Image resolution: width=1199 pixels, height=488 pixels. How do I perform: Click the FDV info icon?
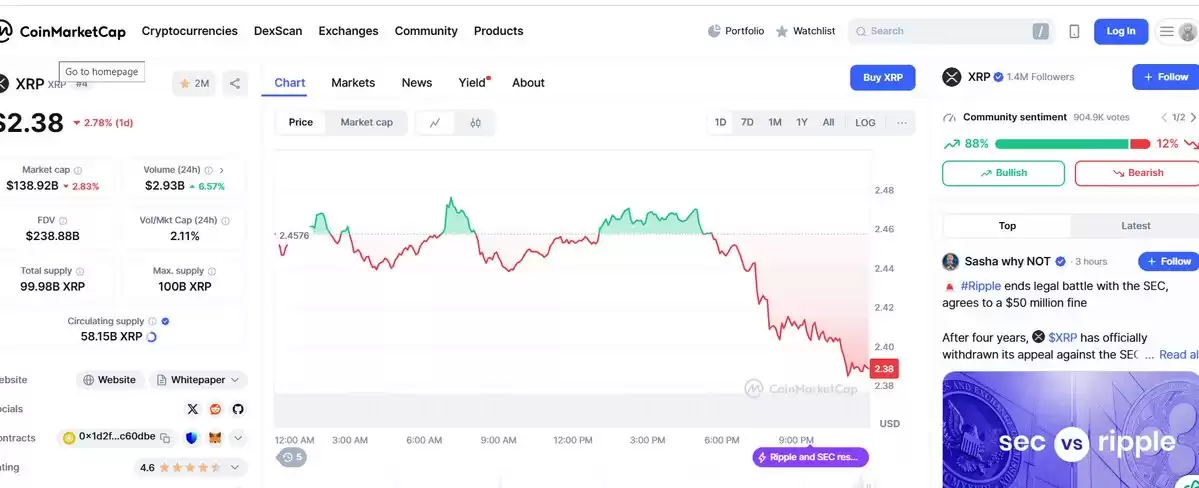click(x=63, y=220)
